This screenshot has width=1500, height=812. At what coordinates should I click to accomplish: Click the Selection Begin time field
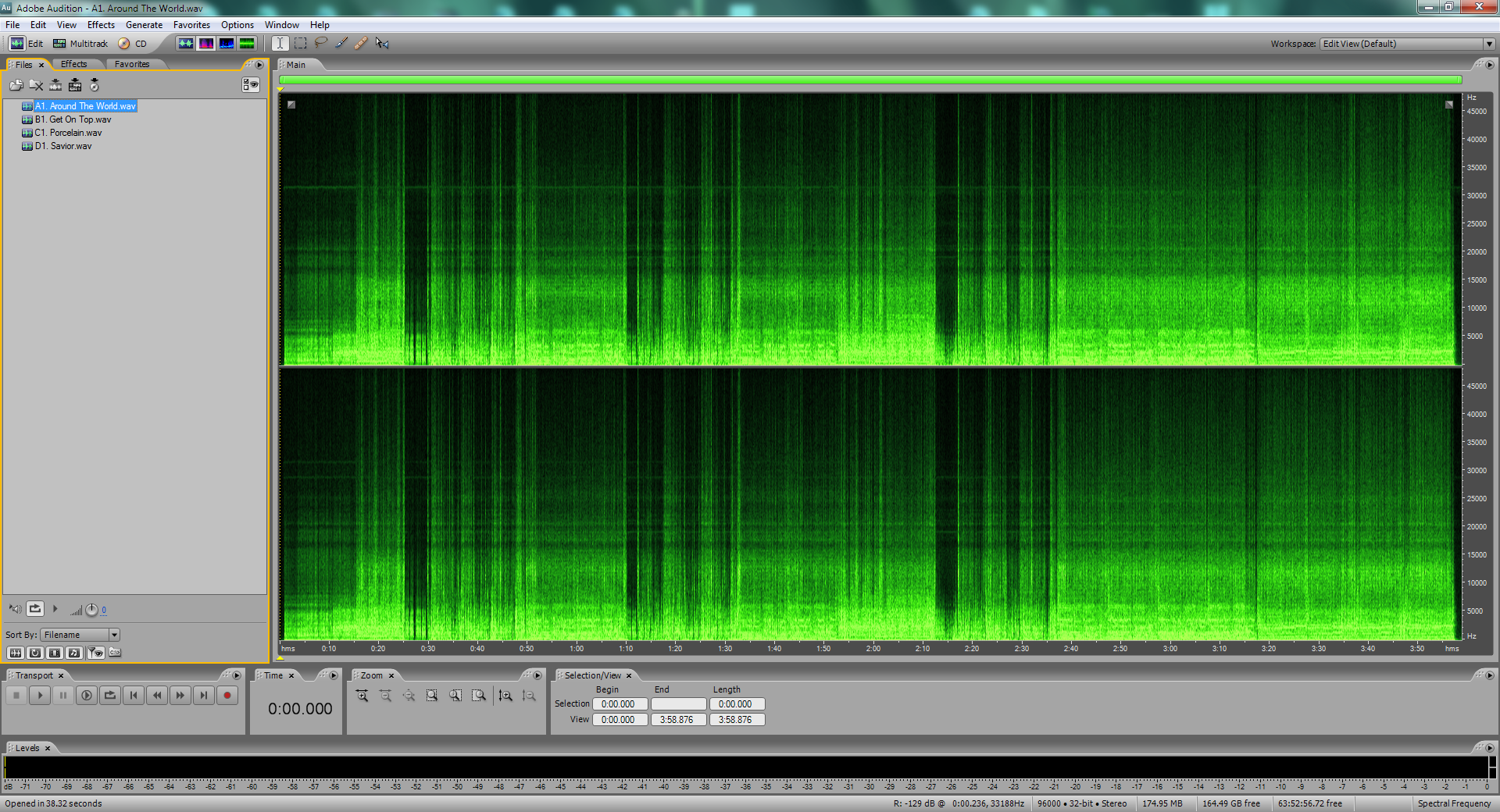click(620, 704)
